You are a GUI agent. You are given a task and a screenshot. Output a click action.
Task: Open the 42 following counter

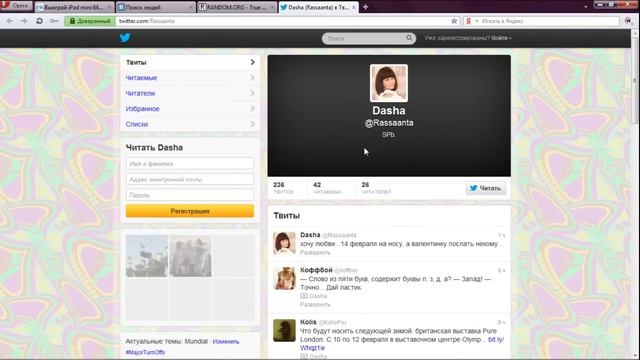point(327,188)
